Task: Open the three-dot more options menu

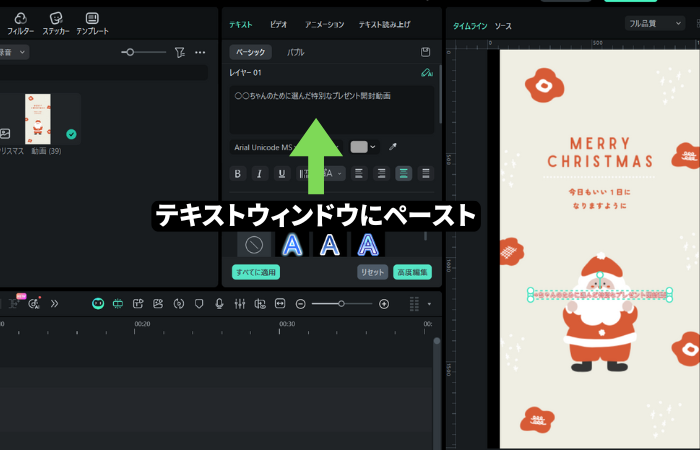Action: (200, 53)
